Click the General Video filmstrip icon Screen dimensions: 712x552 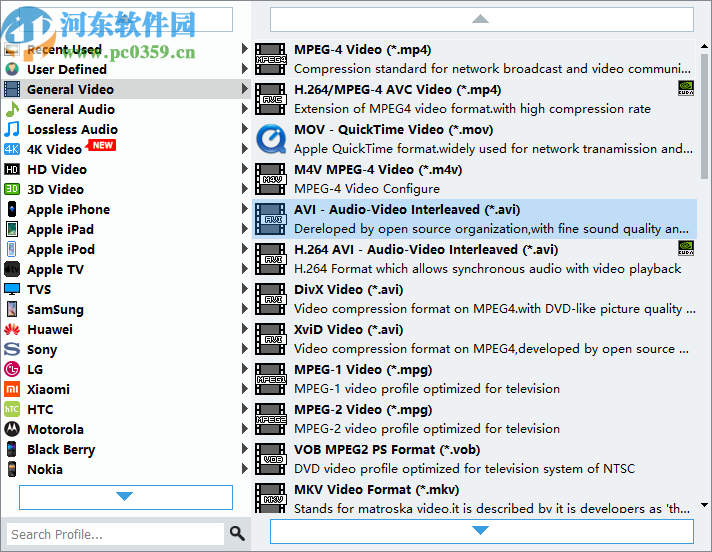pos(12,89)
